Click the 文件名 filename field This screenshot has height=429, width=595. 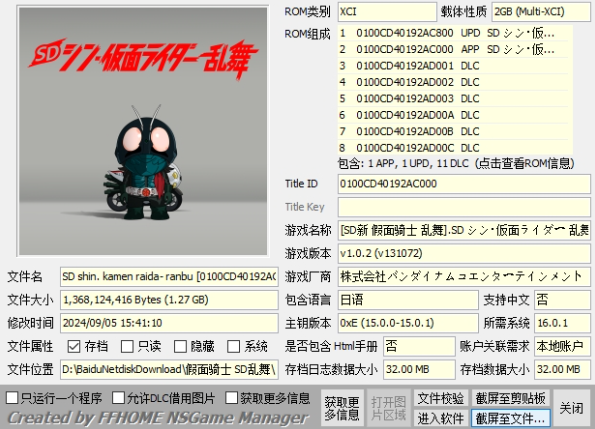point(169,277)
